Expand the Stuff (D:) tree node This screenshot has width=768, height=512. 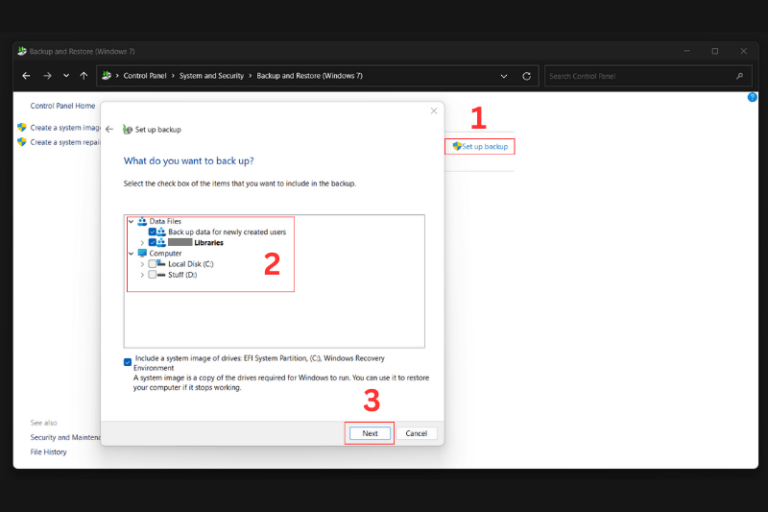(142, 274)
